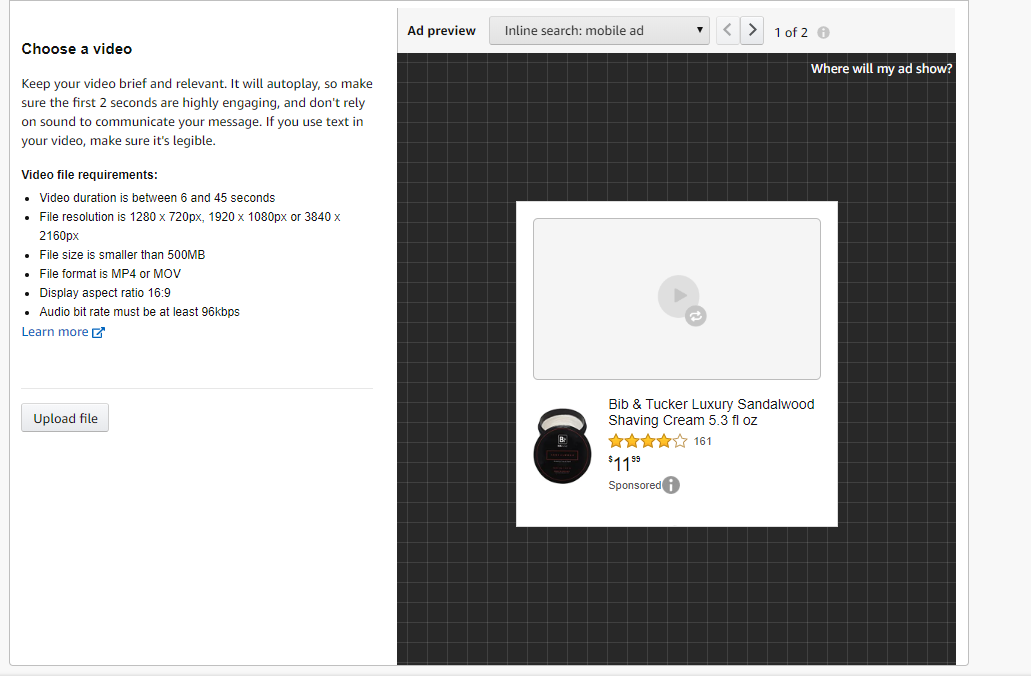
Task: Click the gray video placeholder area
Action: pyautogui.click(x=677, y=299)
